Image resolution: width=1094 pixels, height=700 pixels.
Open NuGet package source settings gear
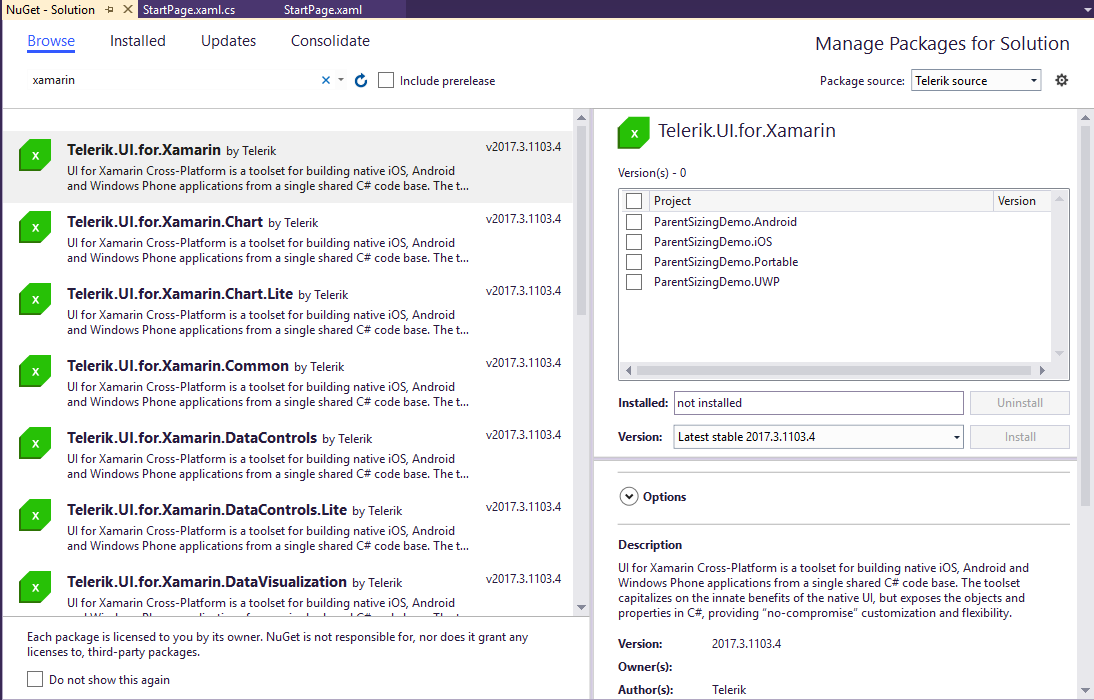click(x=1061, y=80)
